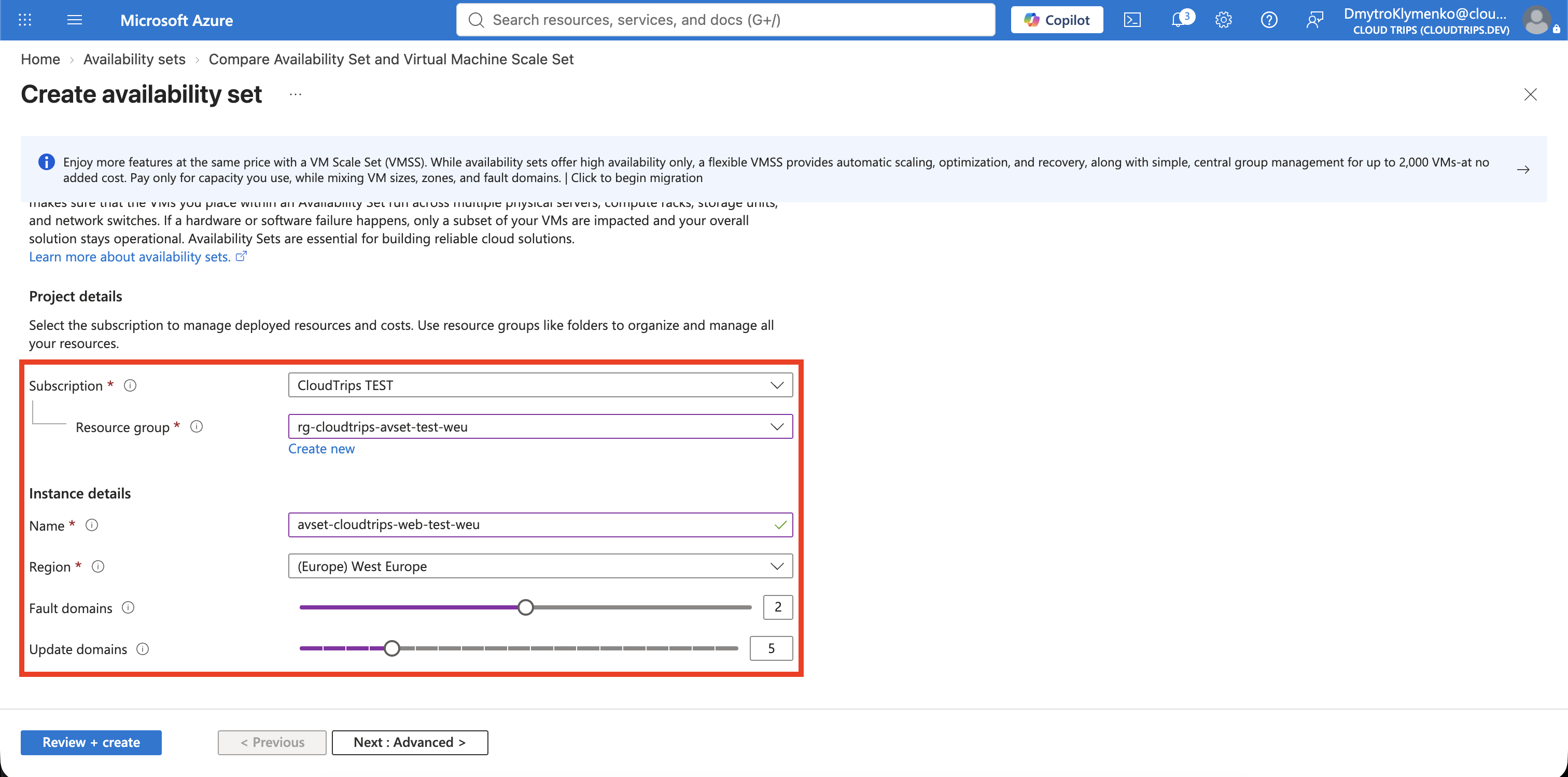The image size is (1568, 777).
Task: Click the Update domains slider handle
Action: pos(392,648)
